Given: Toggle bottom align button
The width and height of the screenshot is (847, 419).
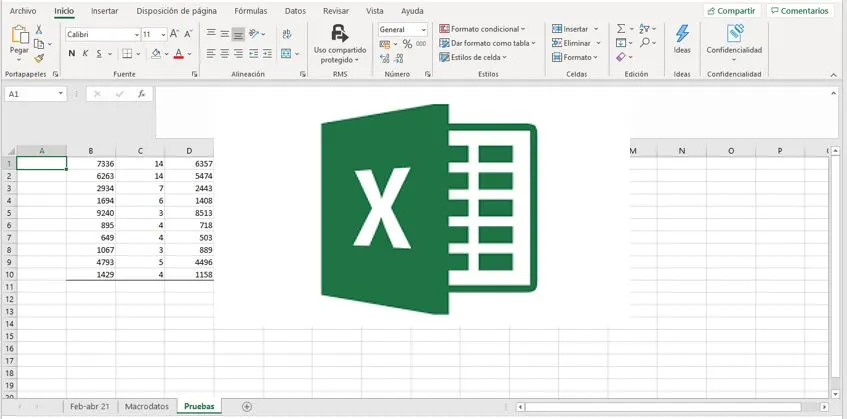Looking at the screenshot, I should 238,34.
